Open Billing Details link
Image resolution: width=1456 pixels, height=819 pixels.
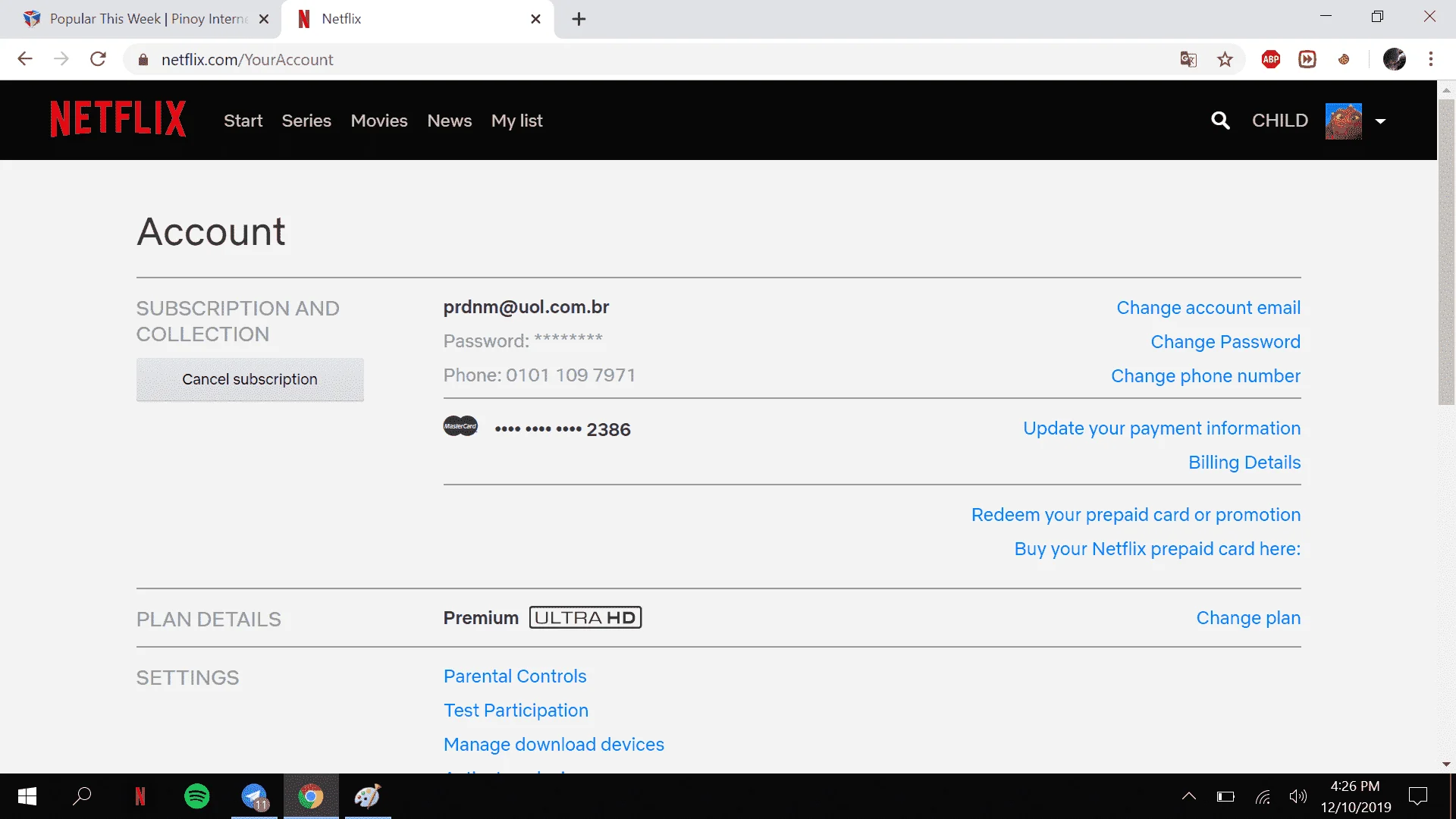click(1244, 463)
